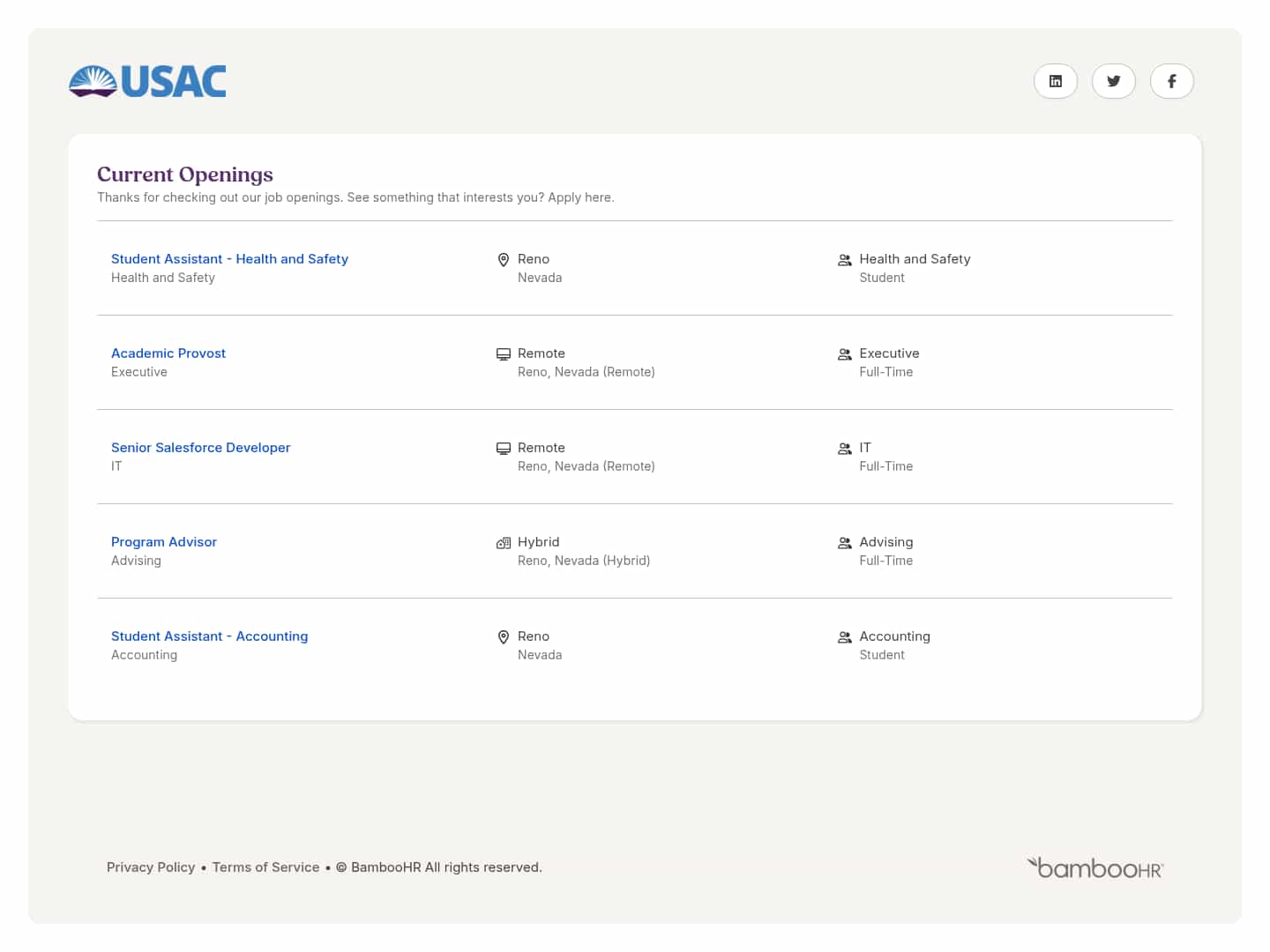Go to Terms of Service
Screen dimensions: 1270x952
(265, 867)
